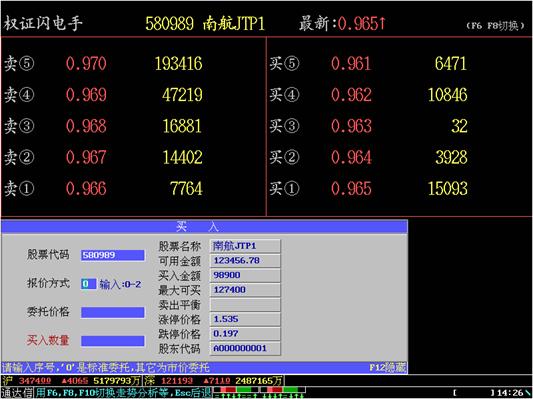Open the 沪 Shanghai index status segment
The width and height of the screenshot is (533, 399).
[71, 380]
